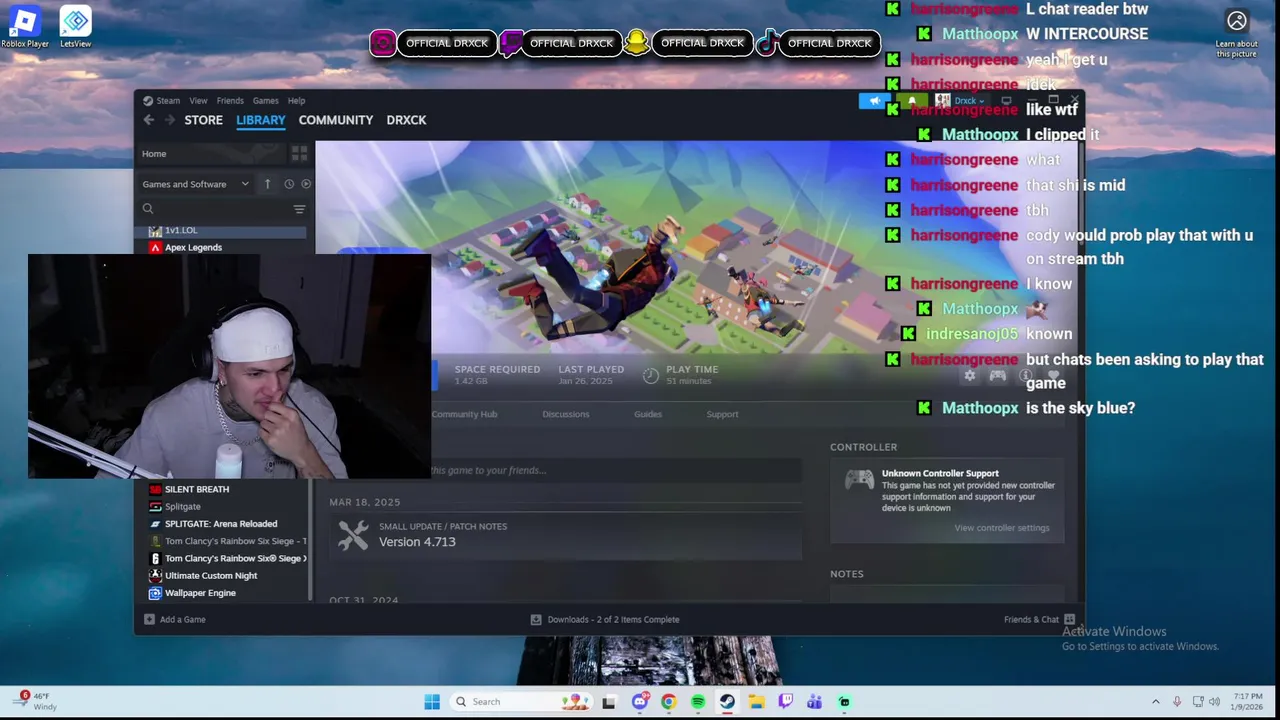
Task: Open Twitch app from the taskbar
Action: click(x=786, y=702)
